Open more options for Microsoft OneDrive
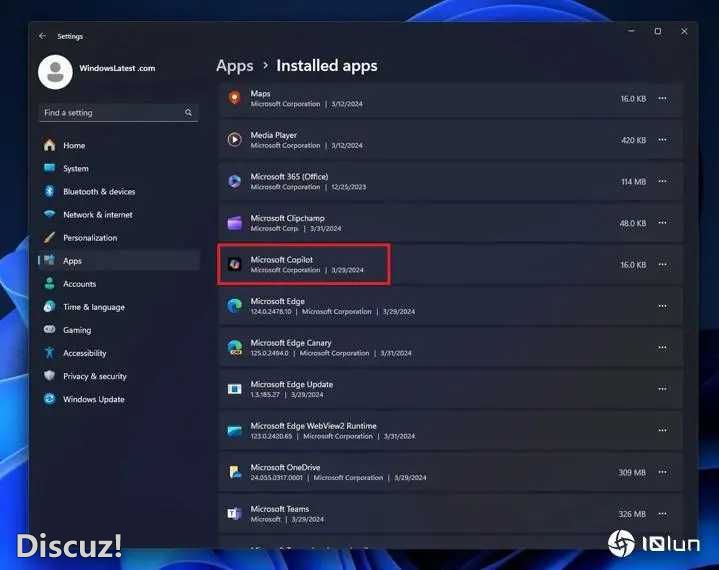 [663, 472]
